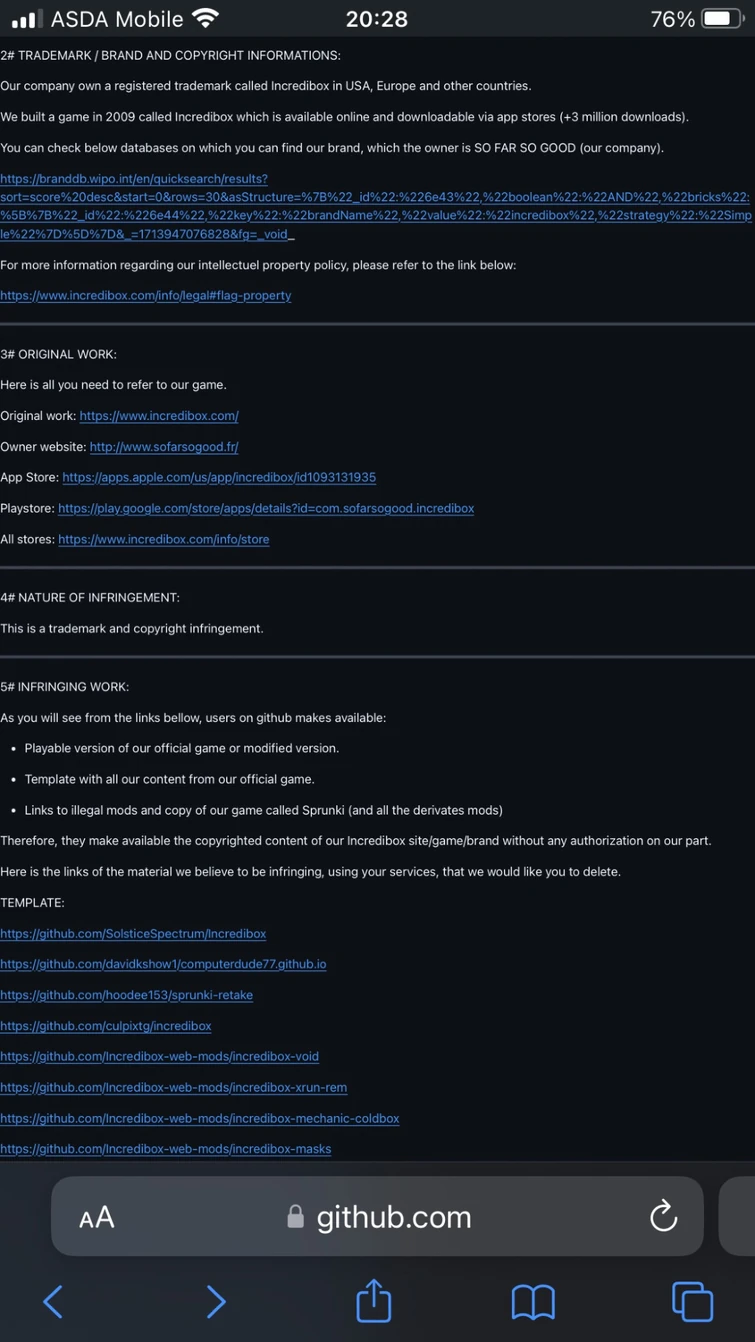755x1342 pixels.
Task: Reload the github.com page
Action: coord(663,1216)
